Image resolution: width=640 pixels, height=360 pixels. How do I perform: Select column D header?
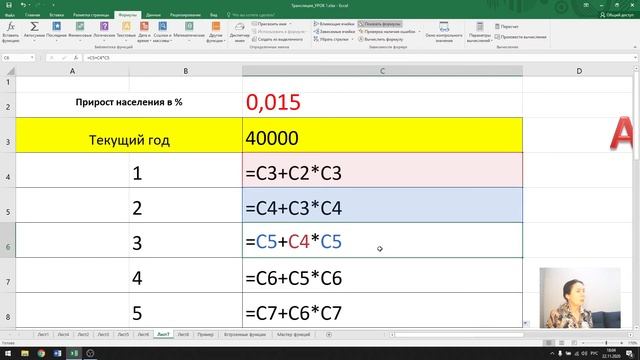click(x=578, y=71)
